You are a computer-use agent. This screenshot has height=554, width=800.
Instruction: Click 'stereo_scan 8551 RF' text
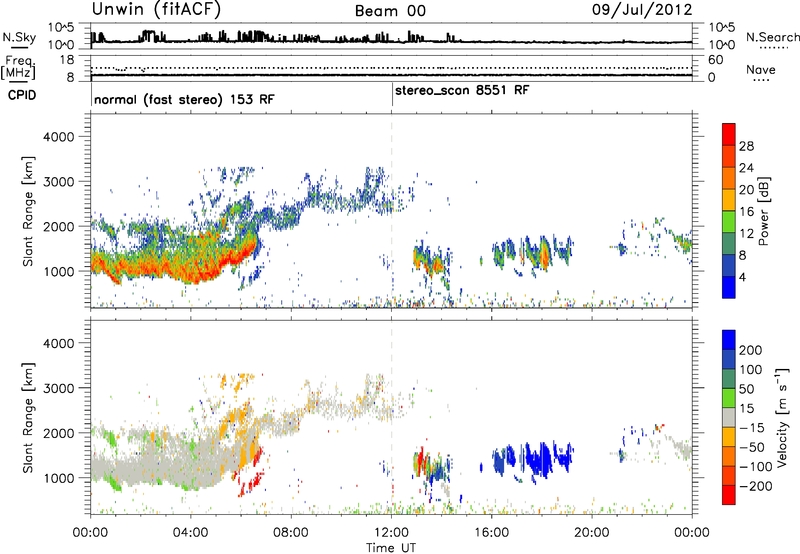click(462, 90)
